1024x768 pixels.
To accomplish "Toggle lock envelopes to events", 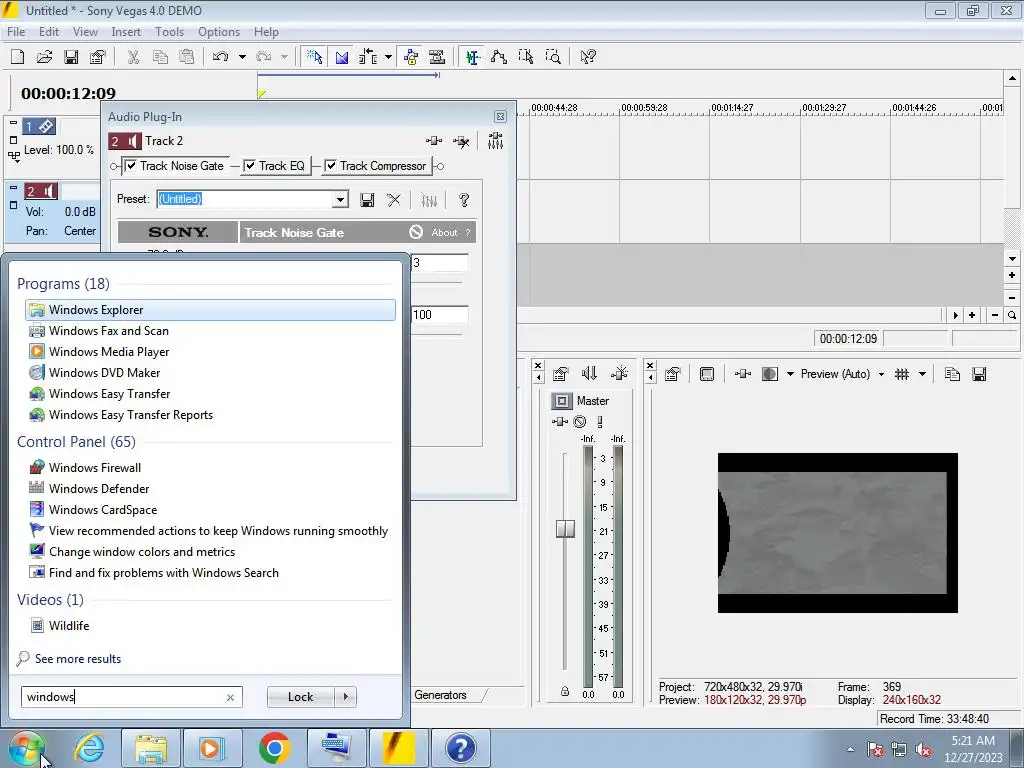I will (x=411, y=57).
